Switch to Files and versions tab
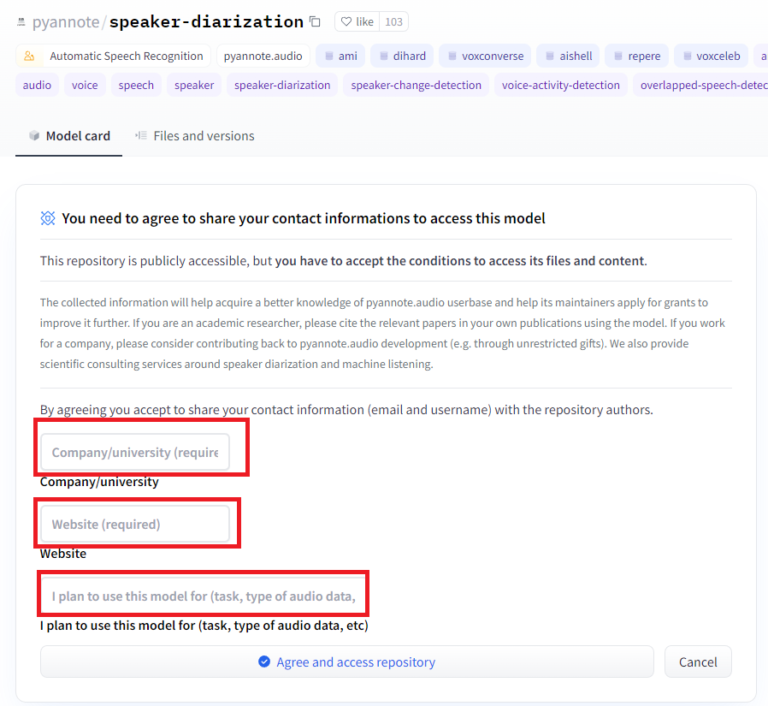The image size is (768, 706). (x=195, y=136)
